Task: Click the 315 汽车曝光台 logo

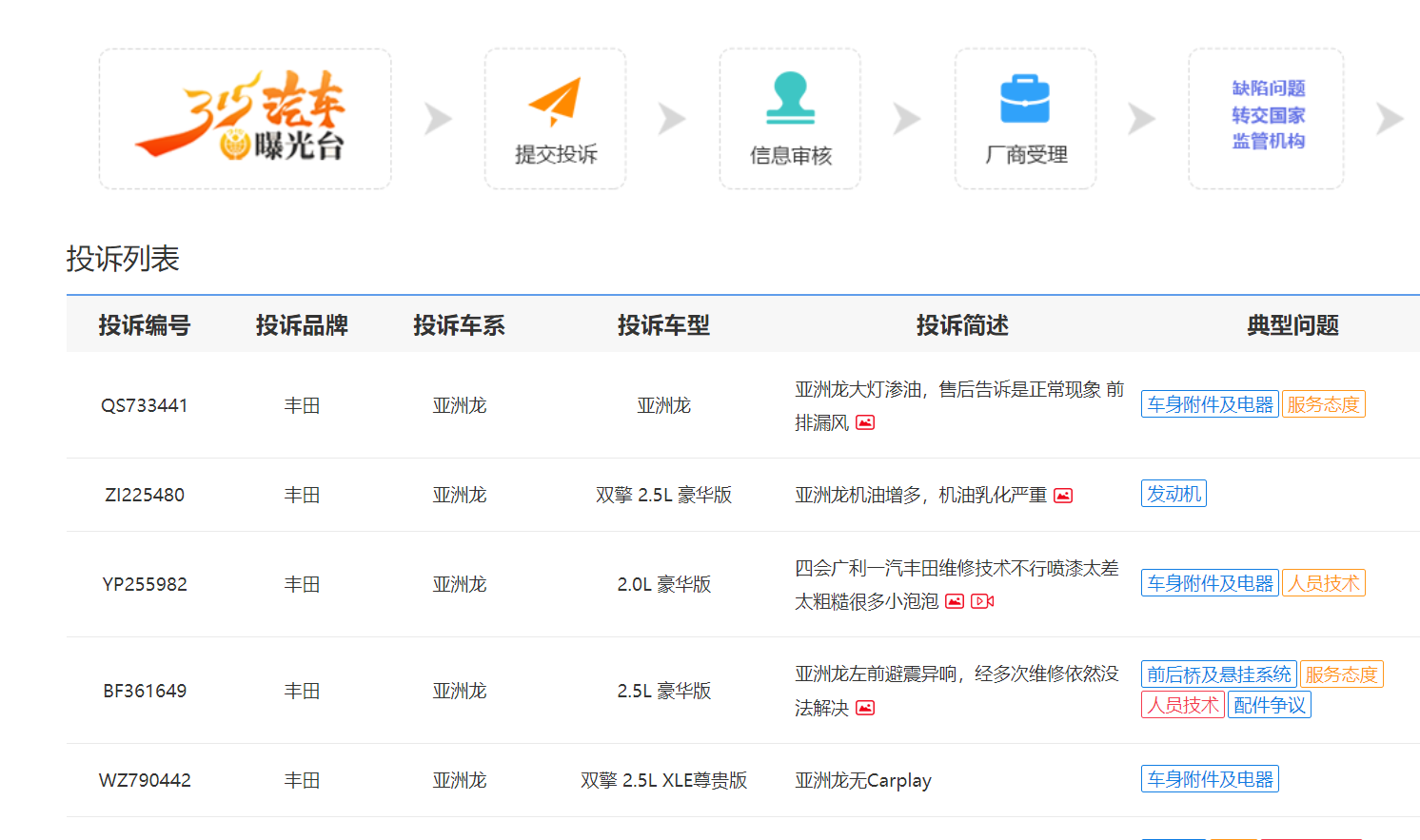Action: (245, 118)
